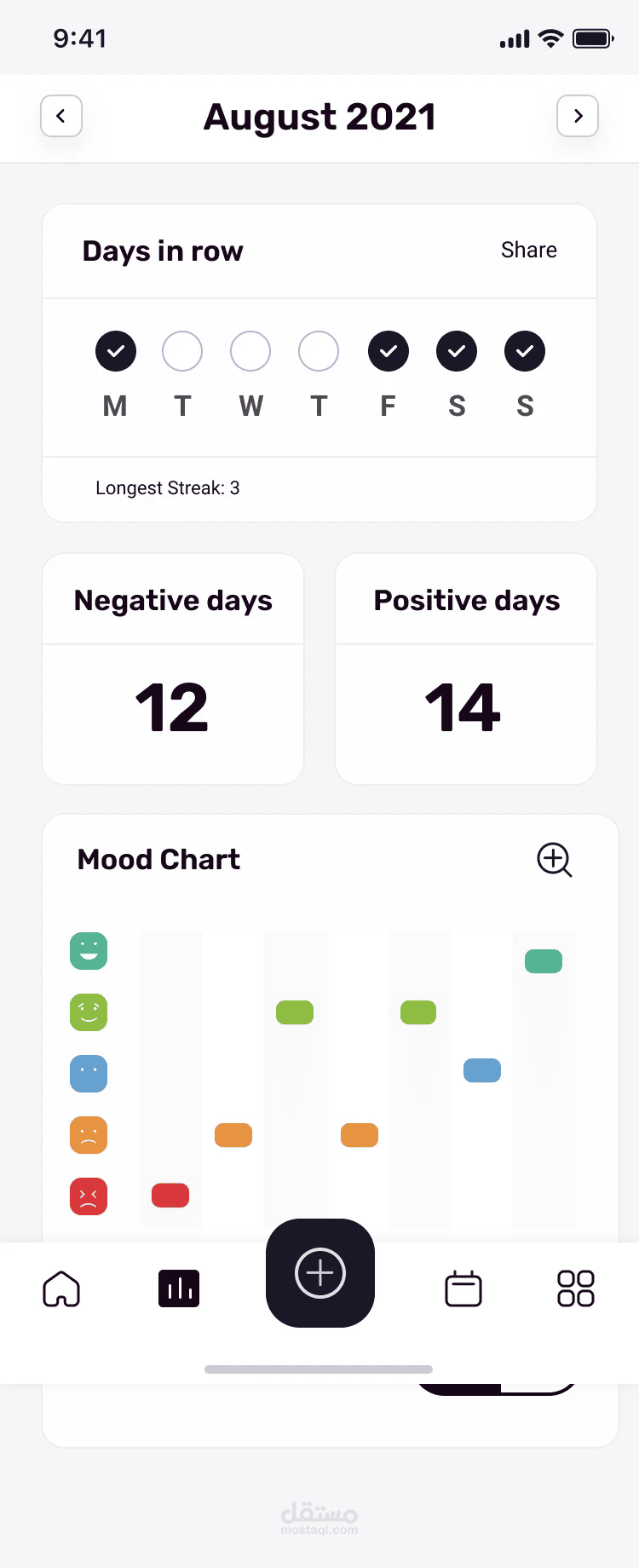The image size is (639, 1568).
Task: Select the neutral blue mood face
Action: pyautogui.click(x=89, y=1074)
